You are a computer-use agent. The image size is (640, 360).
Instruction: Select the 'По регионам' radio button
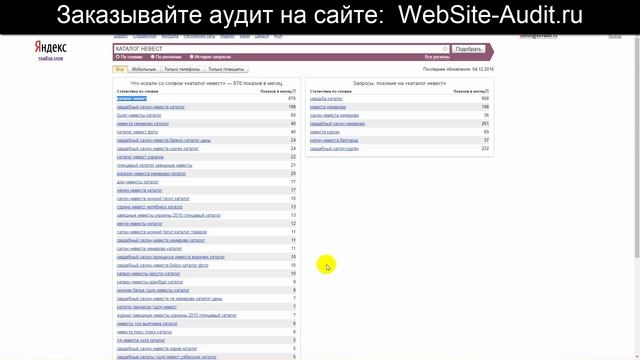pos(153,57)
